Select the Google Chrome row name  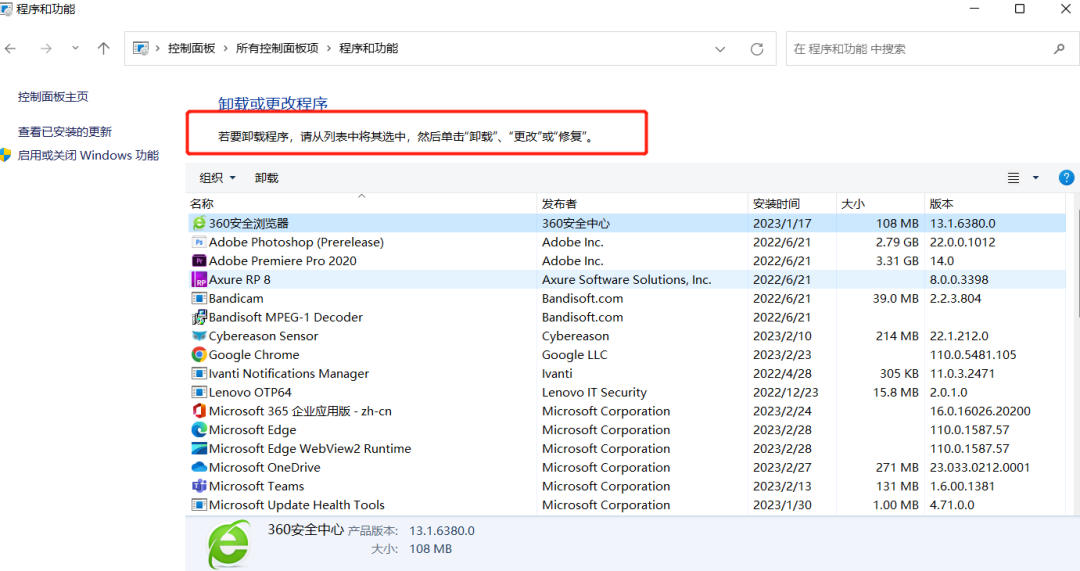[x=253, y=355]
